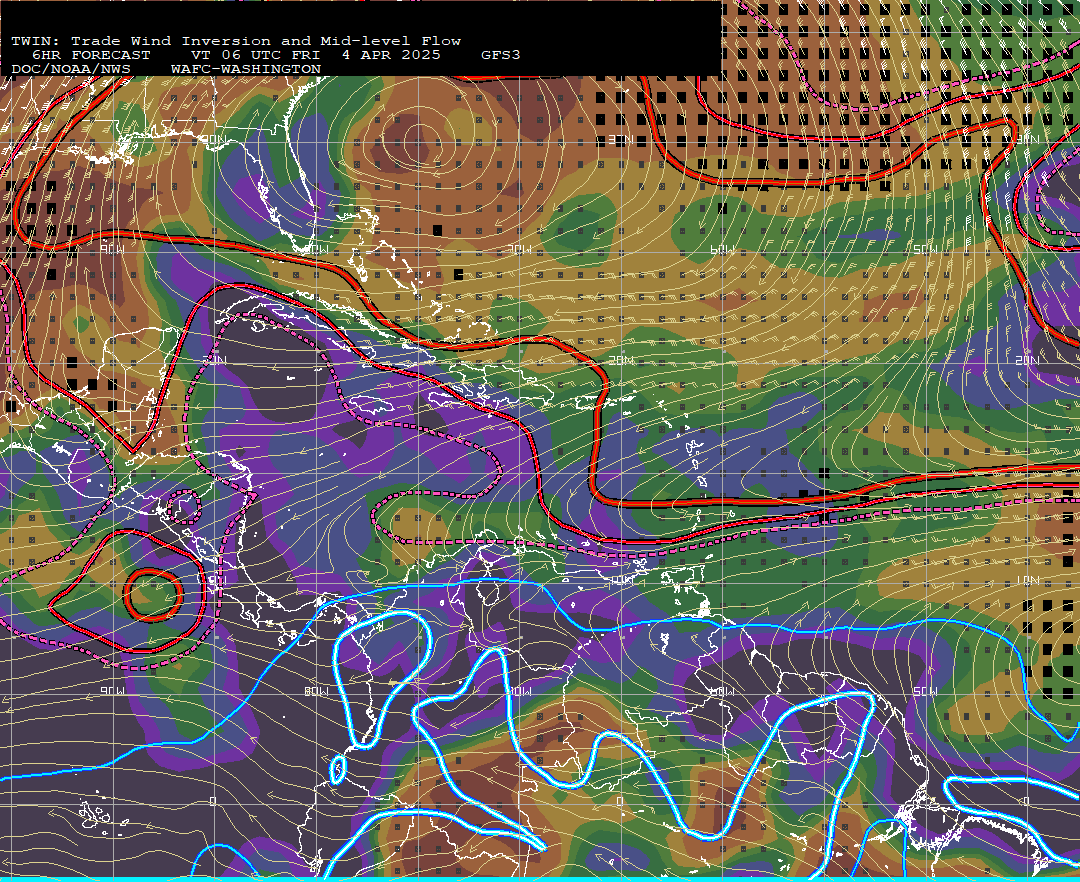Image resolution: width=1080 pixels, height=882 pixels.
Task: Click the 60W label over inland Guyana
Action: click(x=721, y=691)
